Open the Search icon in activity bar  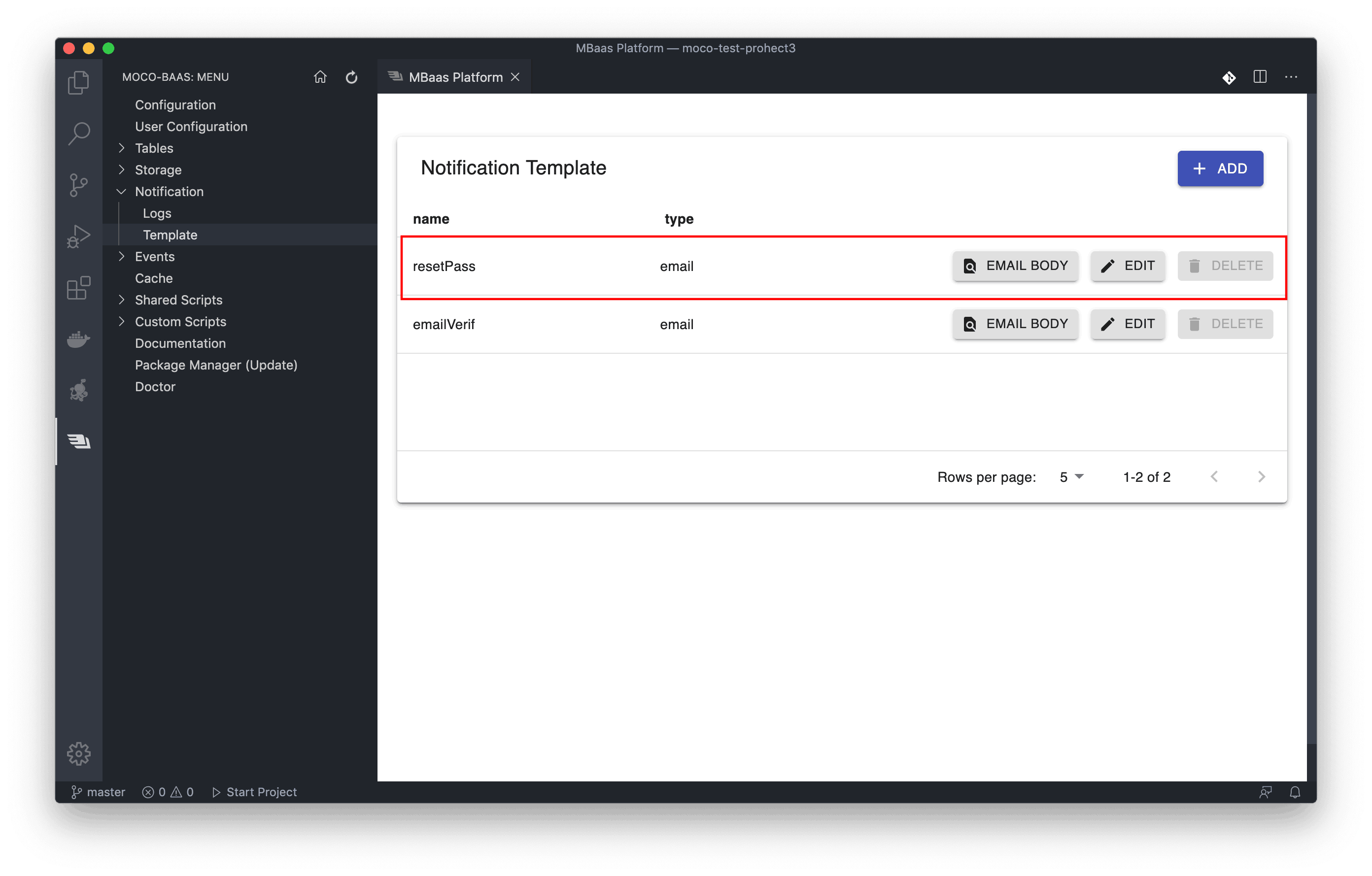click(79, 134)
